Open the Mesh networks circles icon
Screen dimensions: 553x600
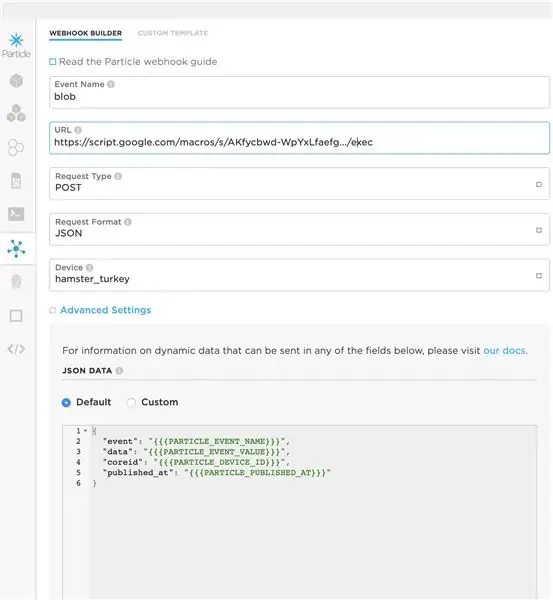point(16,147)
